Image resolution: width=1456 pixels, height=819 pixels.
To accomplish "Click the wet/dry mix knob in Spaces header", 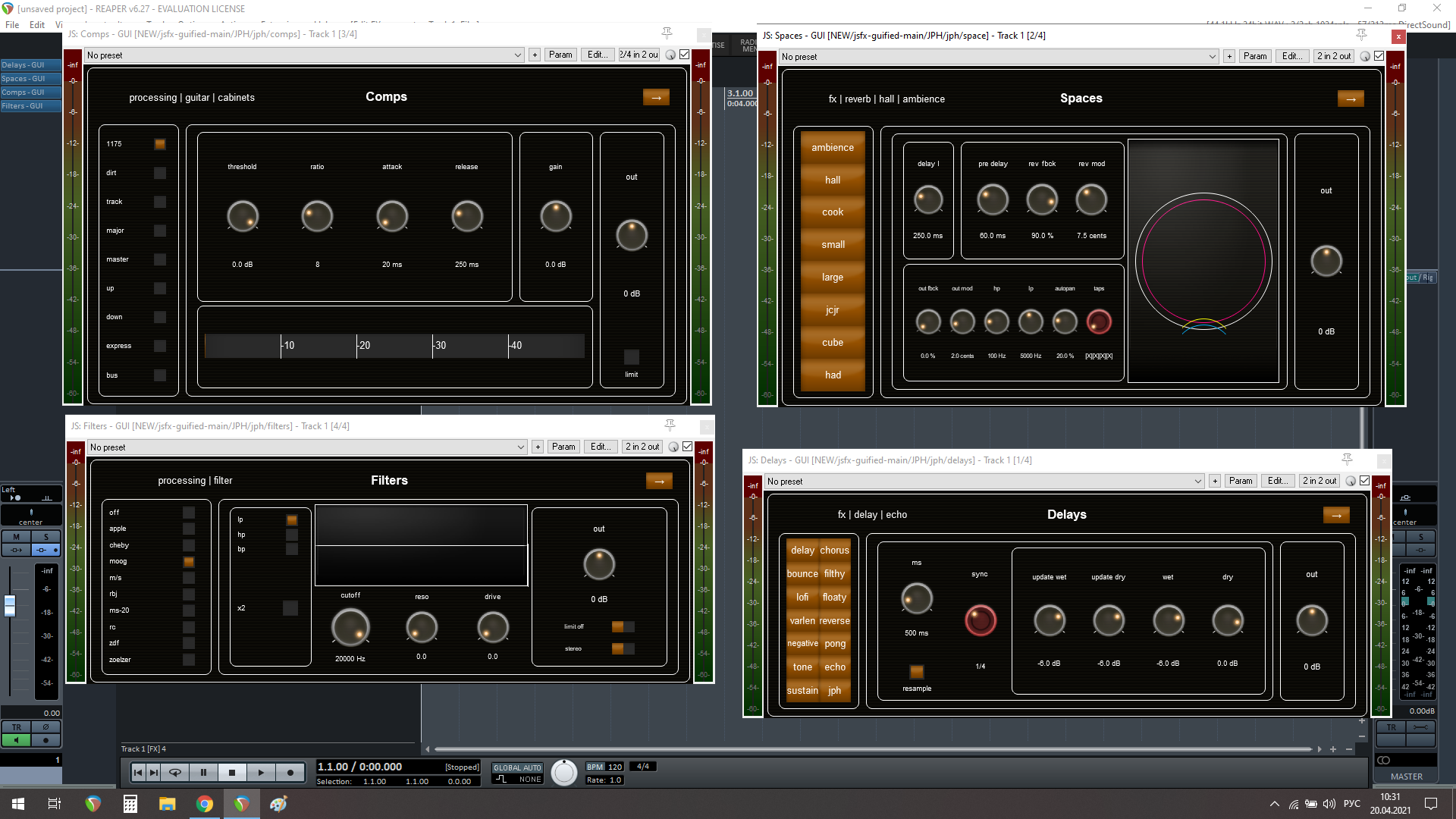I will click(1365, 56).
